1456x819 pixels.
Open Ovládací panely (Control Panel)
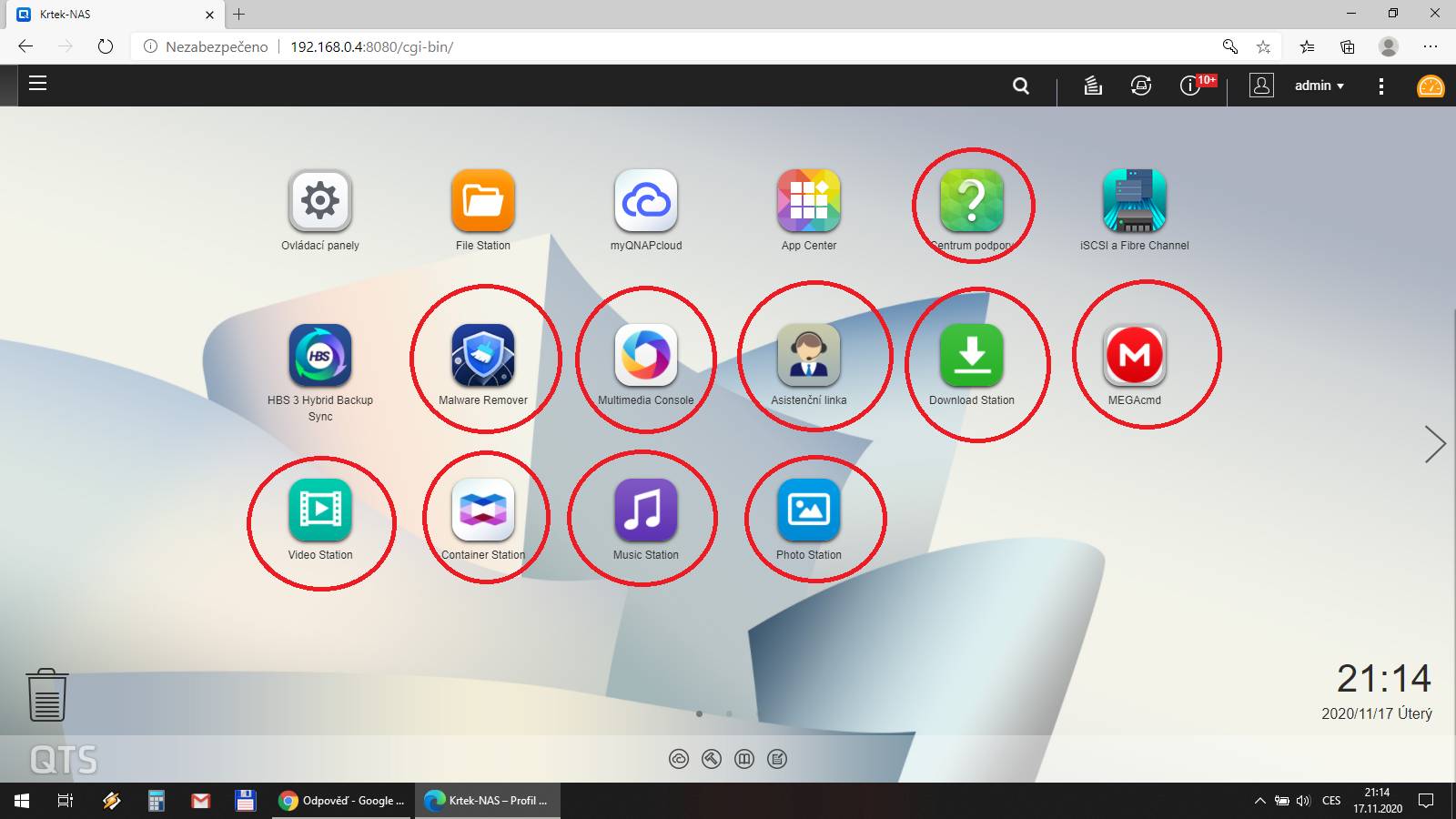coord(320,200)
